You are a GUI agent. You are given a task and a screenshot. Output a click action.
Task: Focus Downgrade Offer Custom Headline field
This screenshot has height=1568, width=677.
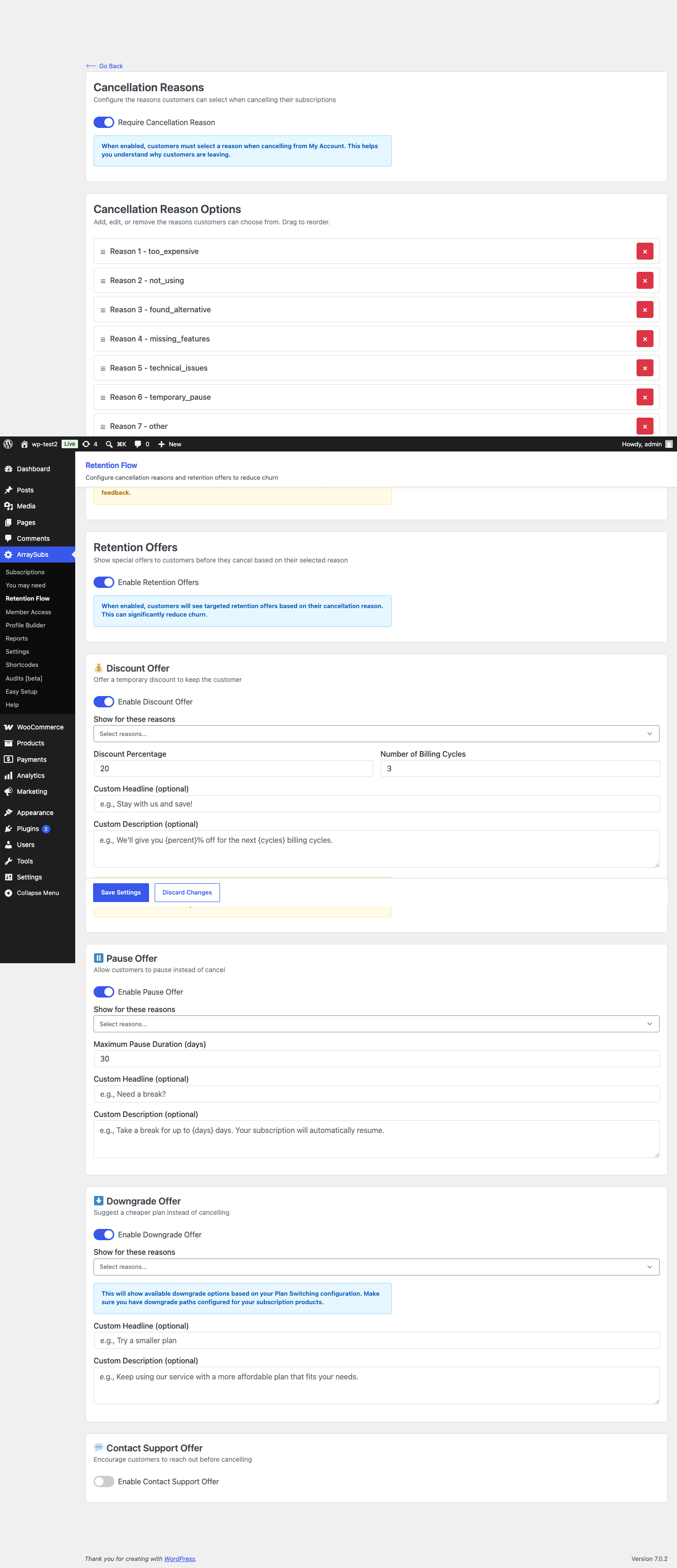tap(377, 1341)
